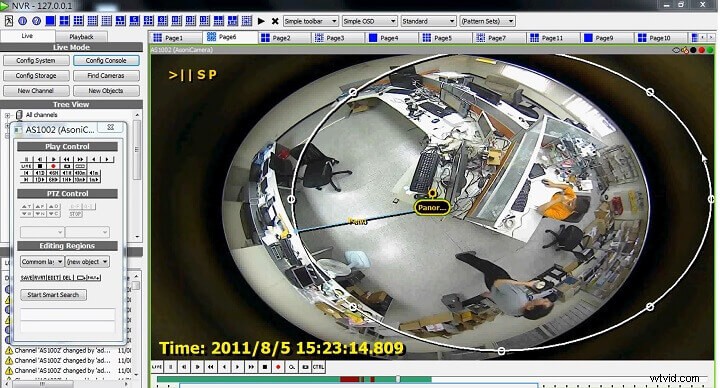Viewport: 720px width, 388px height.
Task: Open the (new object) dropdown
Action: click(87, 262)
